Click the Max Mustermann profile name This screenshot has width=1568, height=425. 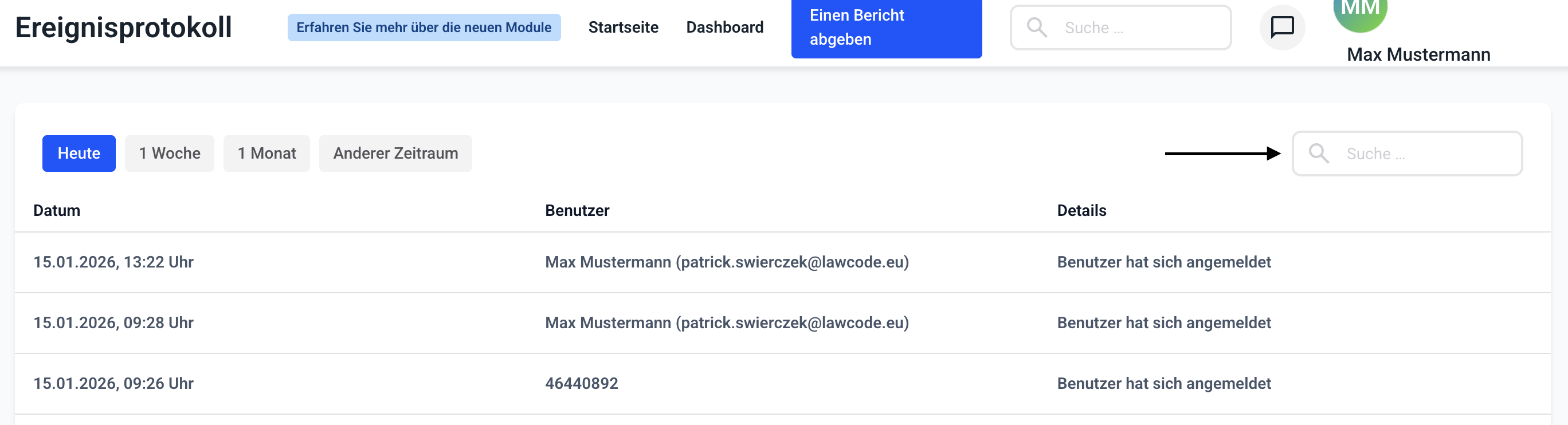pos(1418,55)
